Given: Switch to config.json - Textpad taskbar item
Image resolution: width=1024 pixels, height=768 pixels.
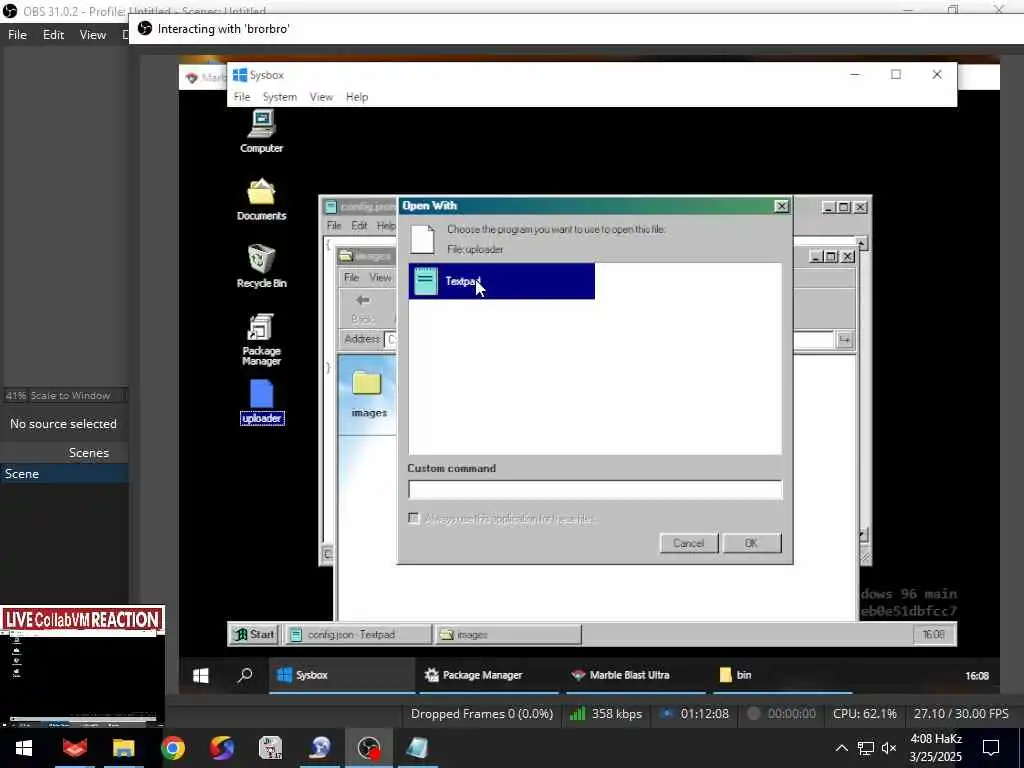Looking at the screenshot, I should coord(359,634).
